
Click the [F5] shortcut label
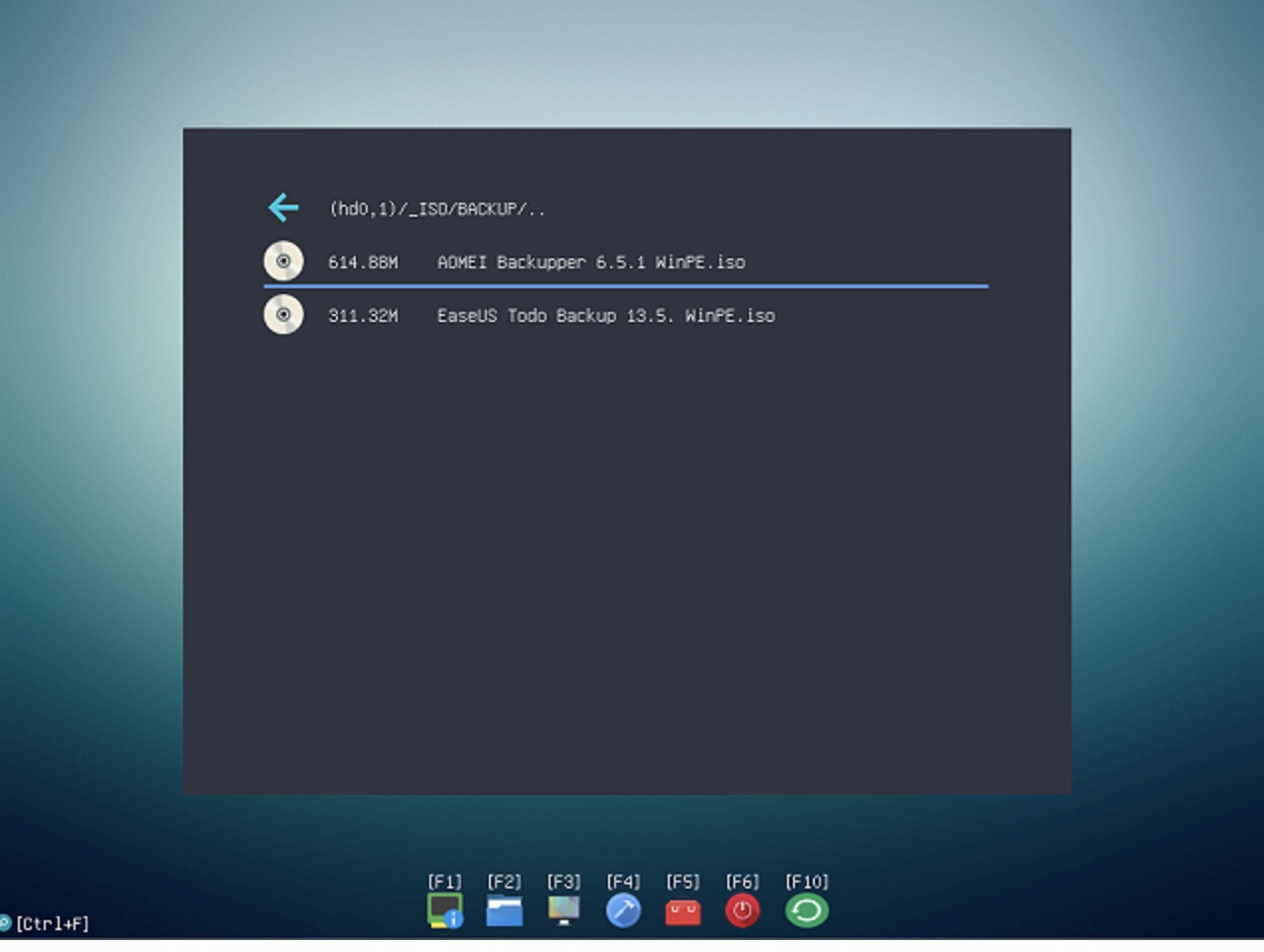[683, 882]
